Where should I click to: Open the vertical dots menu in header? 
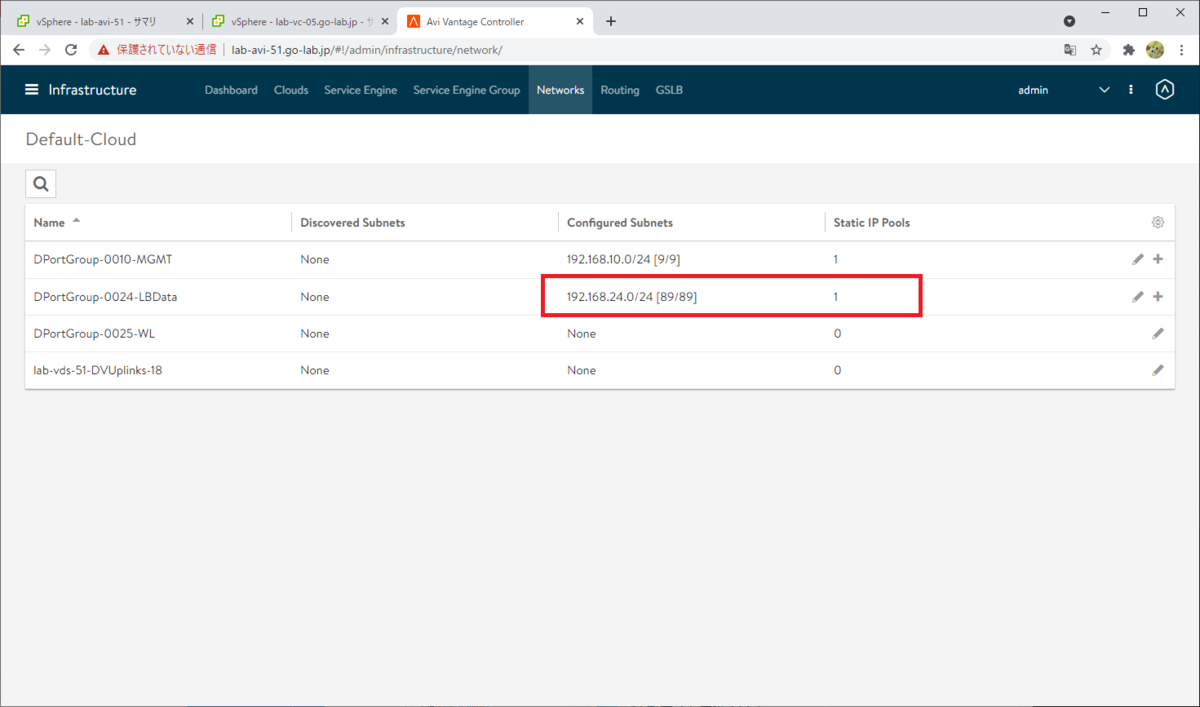1131,90
